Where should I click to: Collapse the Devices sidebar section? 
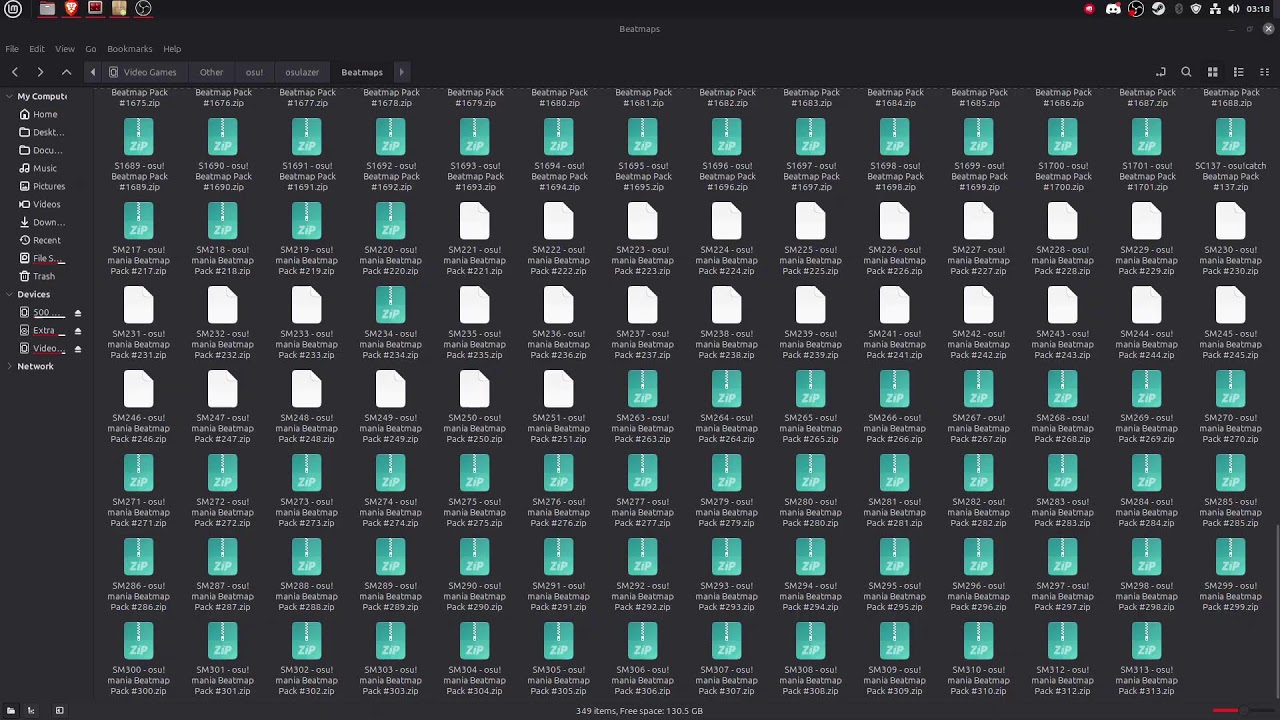click(9, 295)
